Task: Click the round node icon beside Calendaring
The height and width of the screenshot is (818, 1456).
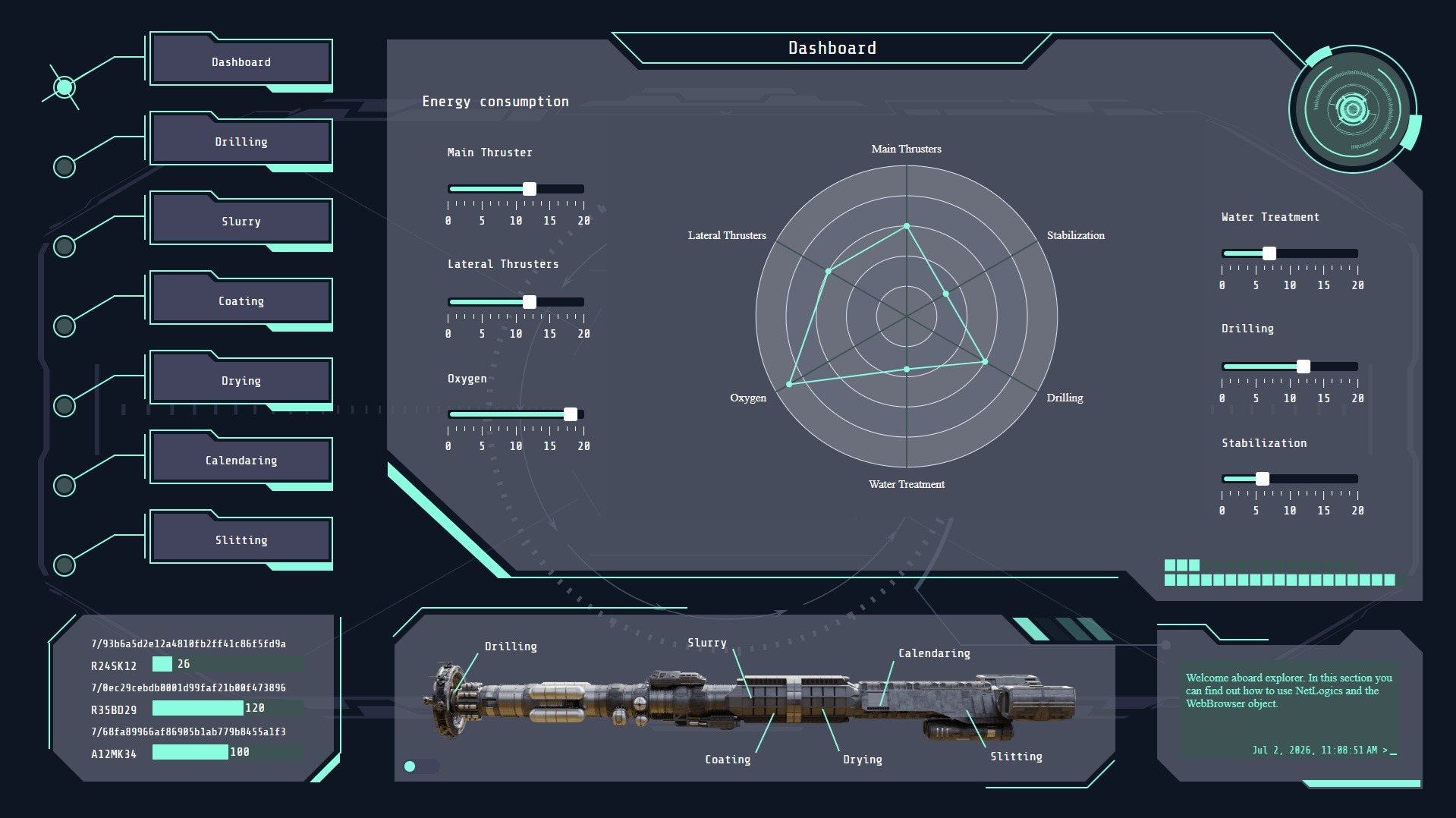Action: (64, 486)
